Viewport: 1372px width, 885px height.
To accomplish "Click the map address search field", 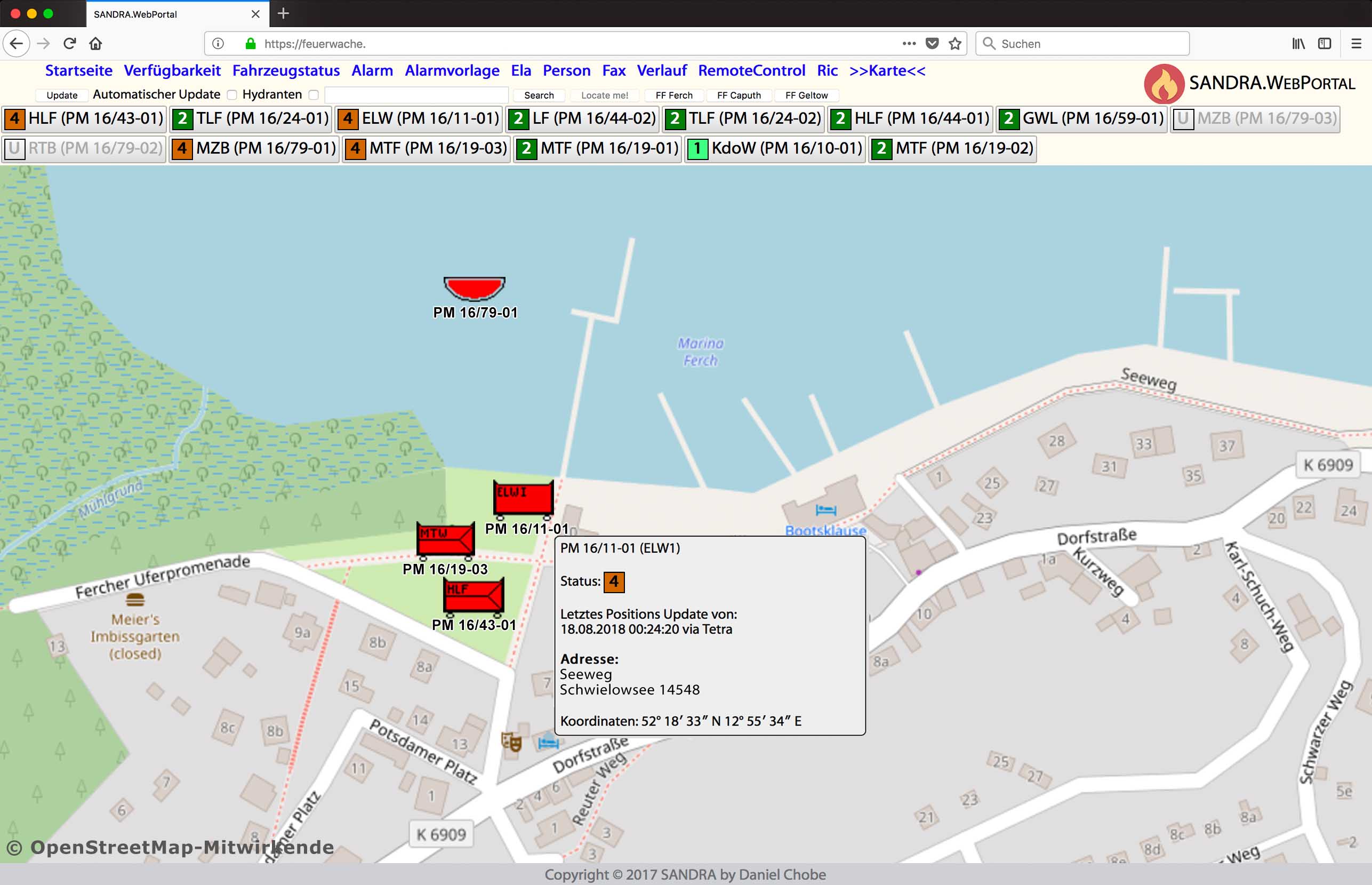I will pos(416,95).
